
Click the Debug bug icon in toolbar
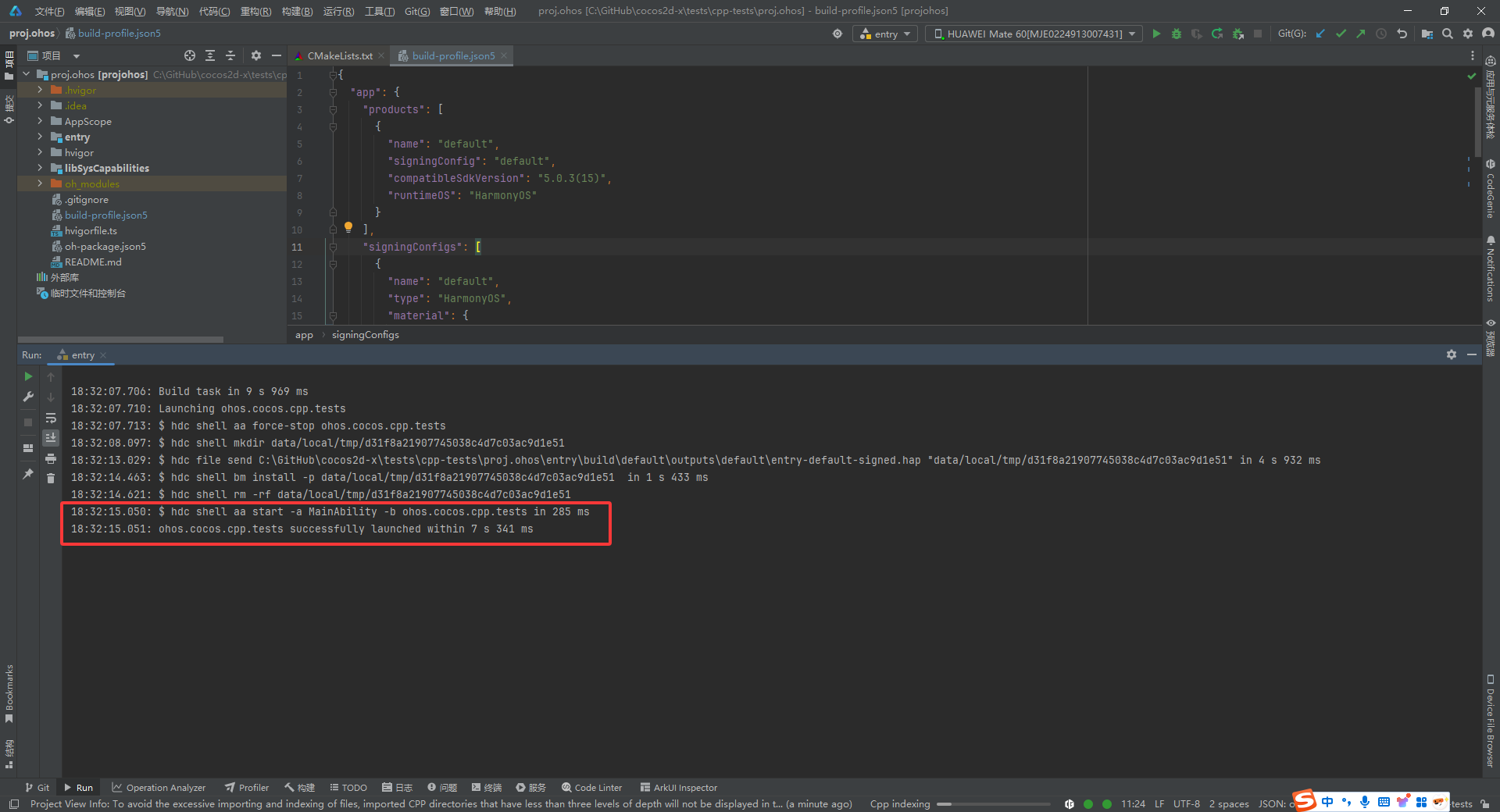coord(1177,34)
